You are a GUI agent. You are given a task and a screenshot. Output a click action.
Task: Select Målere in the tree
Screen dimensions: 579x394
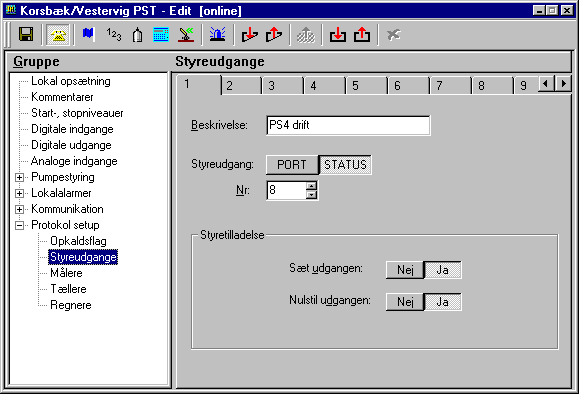point(66,273)
